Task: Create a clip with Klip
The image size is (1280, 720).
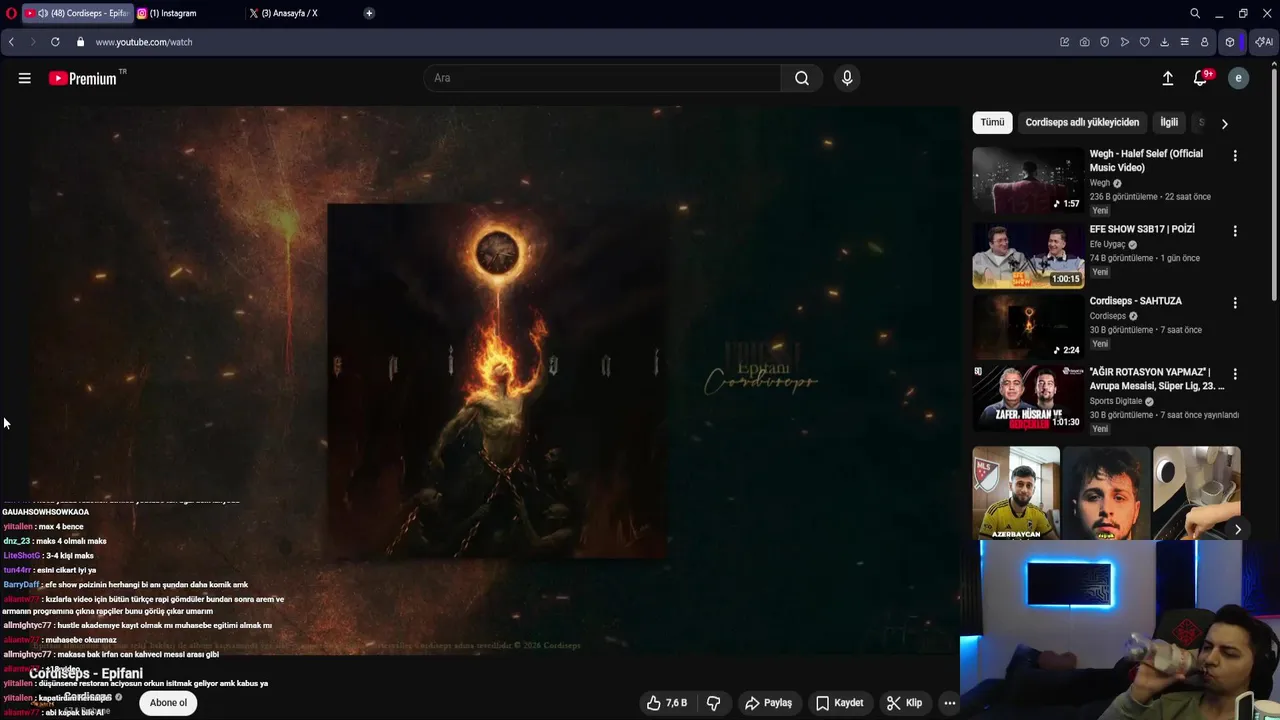Action: [x=904, y=703]
